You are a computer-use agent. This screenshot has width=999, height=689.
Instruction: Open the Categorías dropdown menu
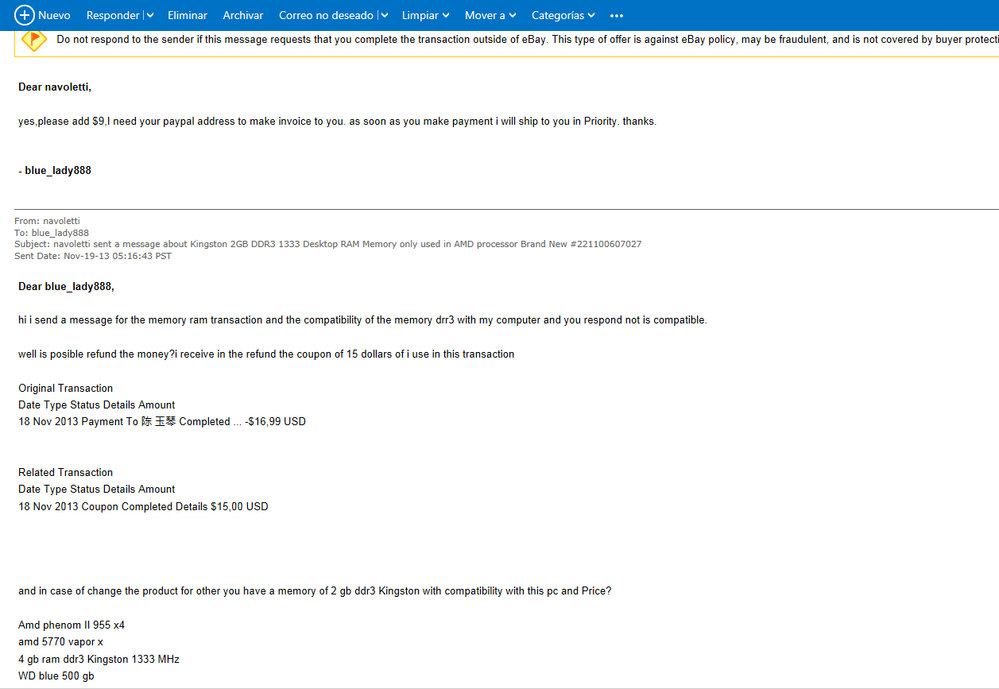(x=563, y=15)
